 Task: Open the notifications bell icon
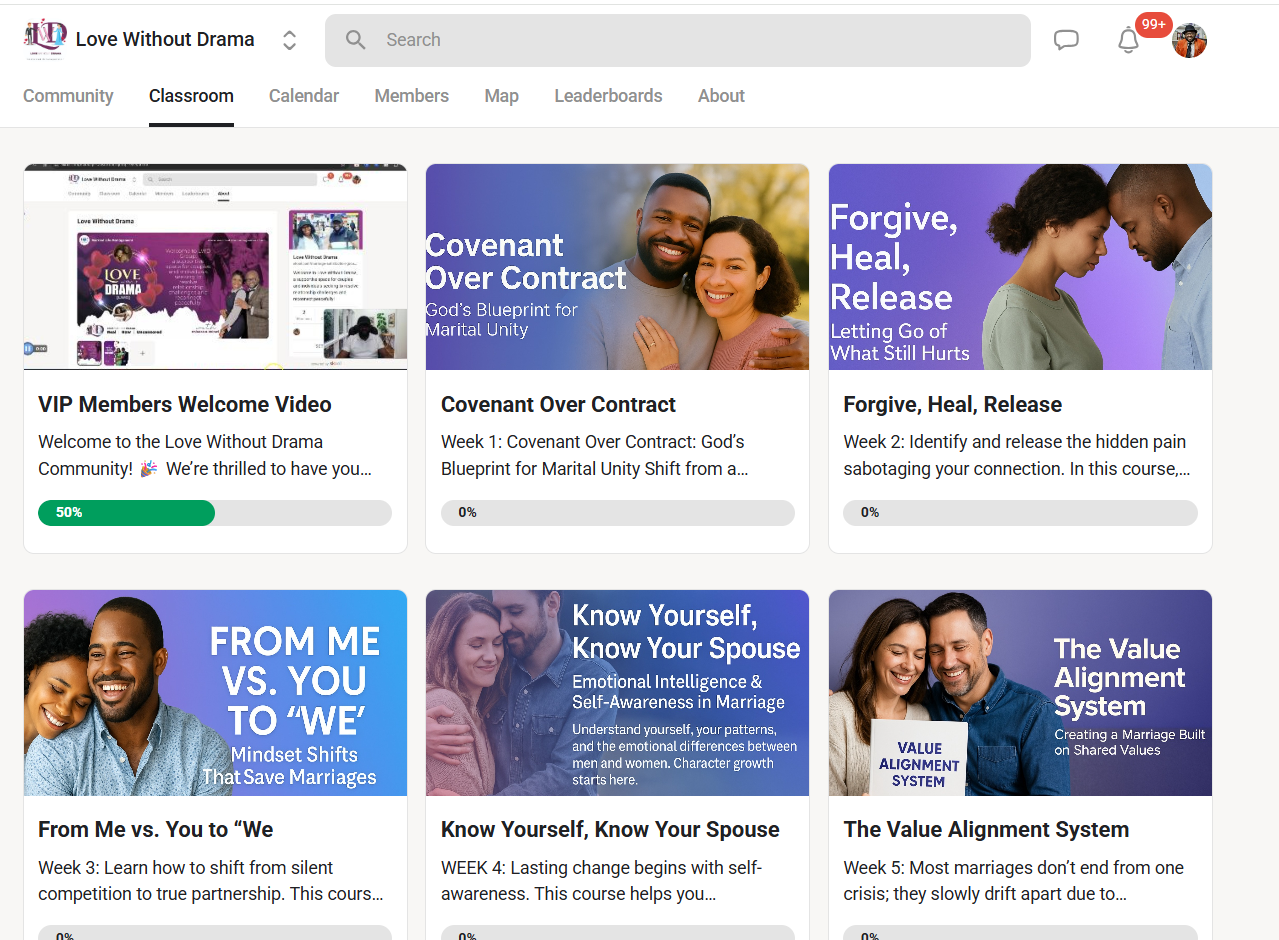pos(1128,40)
